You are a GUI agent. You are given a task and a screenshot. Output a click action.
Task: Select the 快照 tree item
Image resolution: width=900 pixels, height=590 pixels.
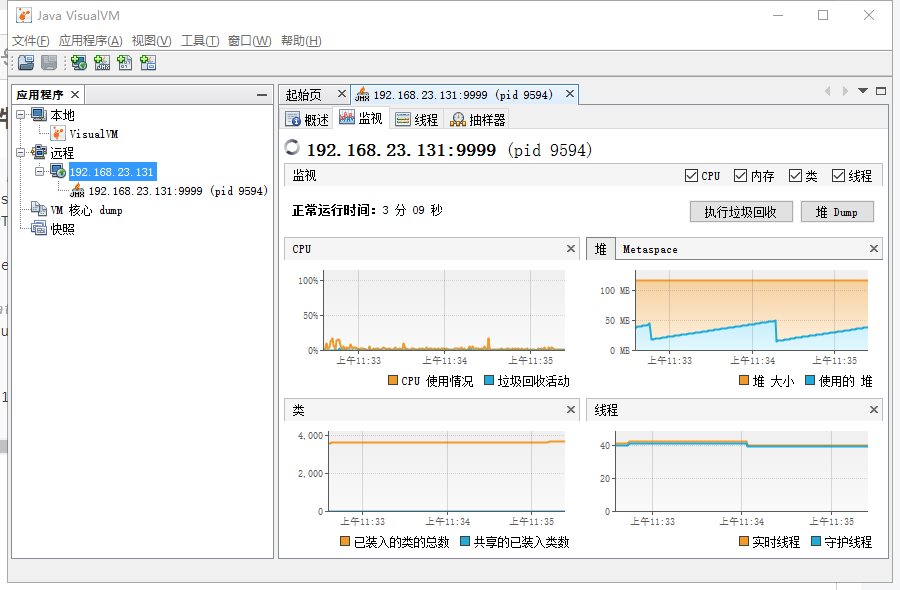pyautogui.click(x=63, y=229)
